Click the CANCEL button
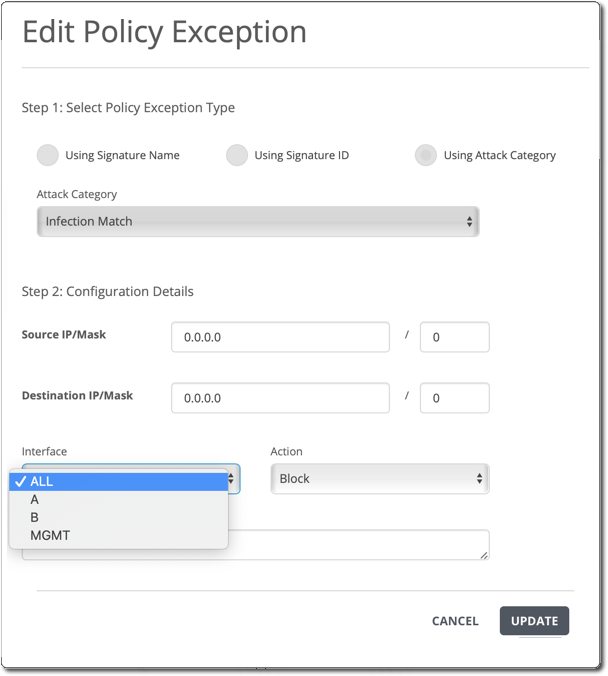The image size is (608, 676). 455,621
